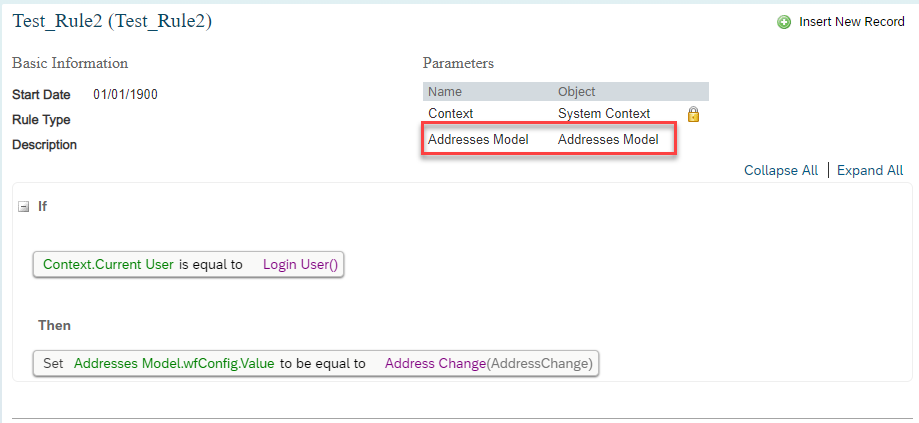Click the Expand All link
919x423 pixels.
click(x=870, y=170)
